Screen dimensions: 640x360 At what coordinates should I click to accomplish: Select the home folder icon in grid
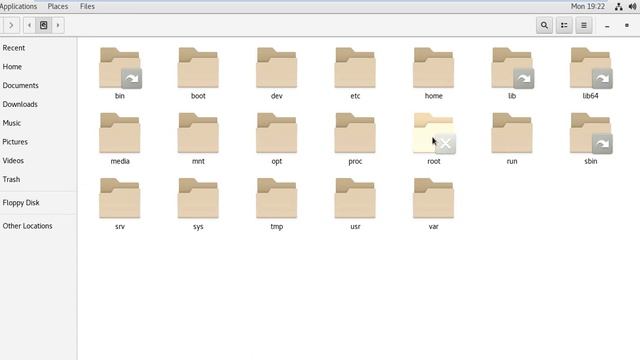point(433,68)
